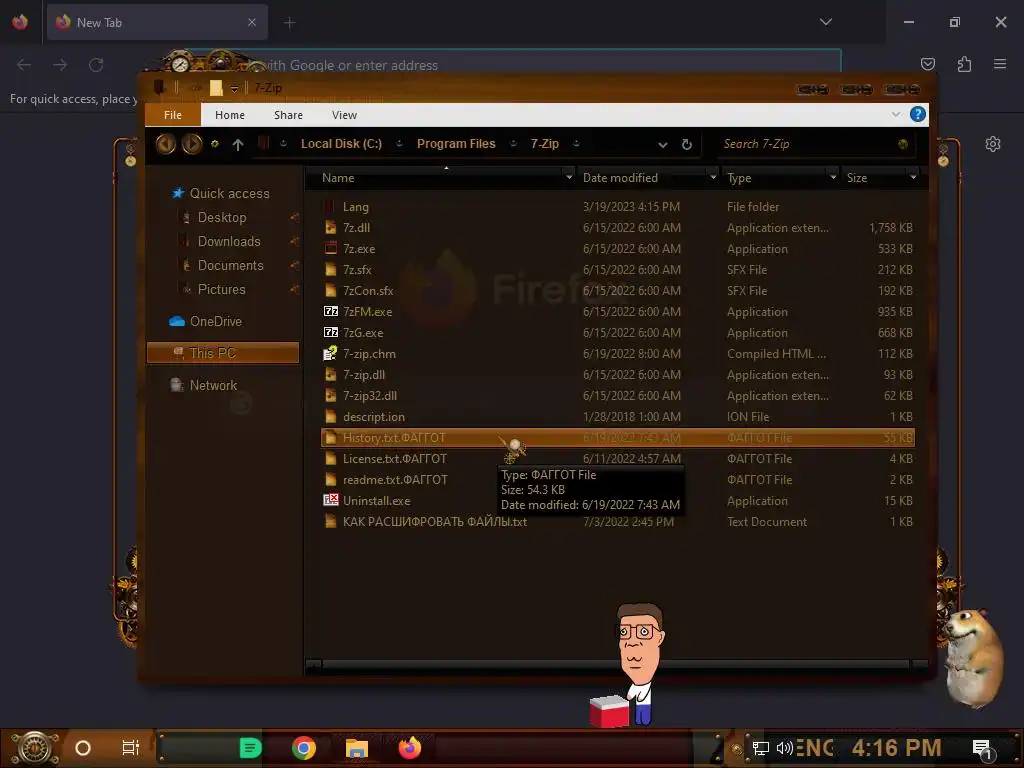Screen dimensions: 1024x768
Task: Select the 7z.exe application icon
Action: tap(331, 249)
